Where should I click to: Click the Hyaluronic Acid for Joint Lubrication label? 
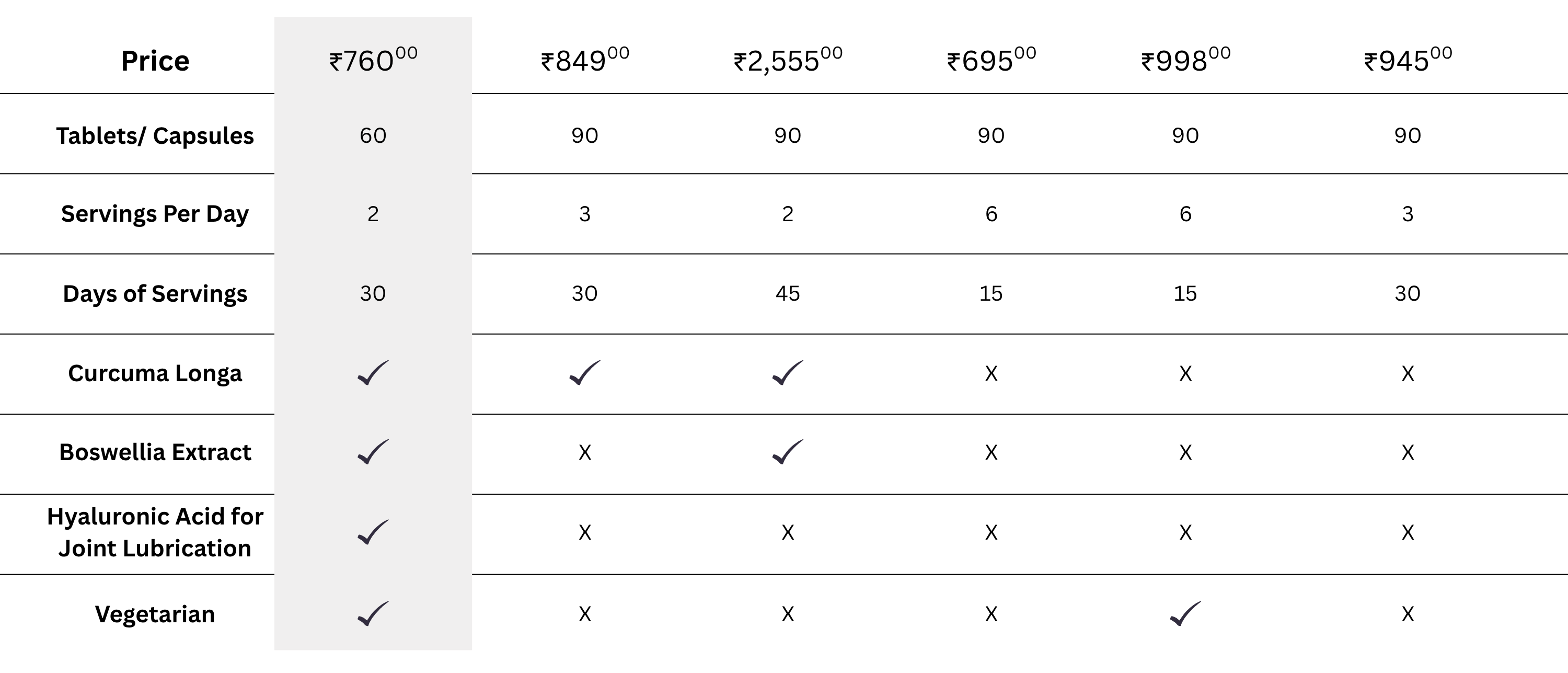pos(155,532)
